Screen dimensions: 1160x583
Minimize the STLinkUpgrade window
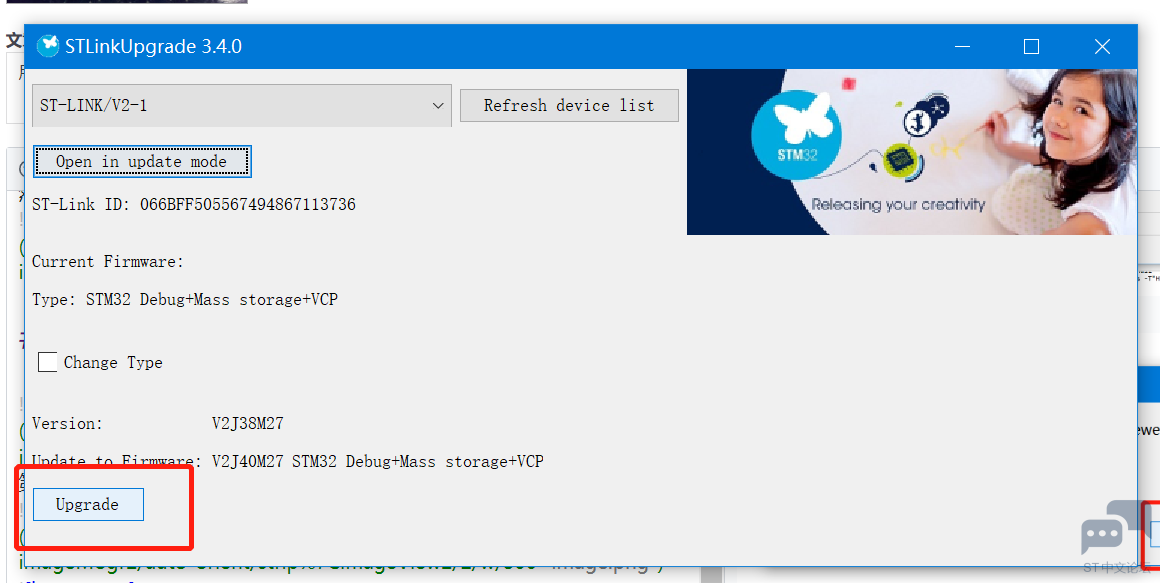[962, 47]
